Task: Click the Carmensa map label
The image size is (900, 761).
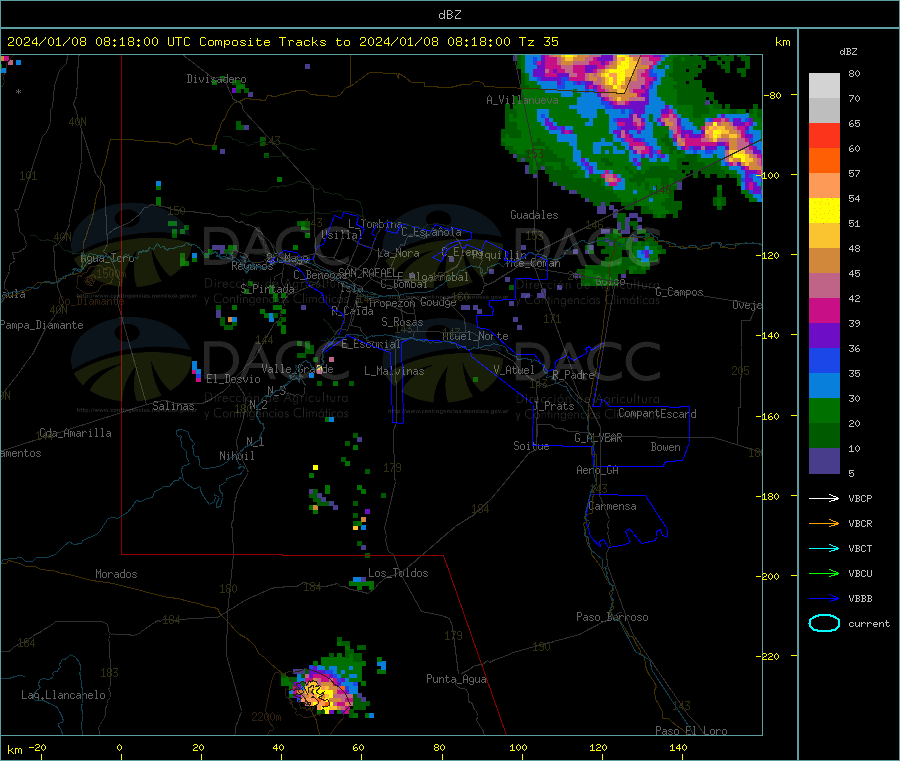Action: pyautogui.click(x=612, y=506)
